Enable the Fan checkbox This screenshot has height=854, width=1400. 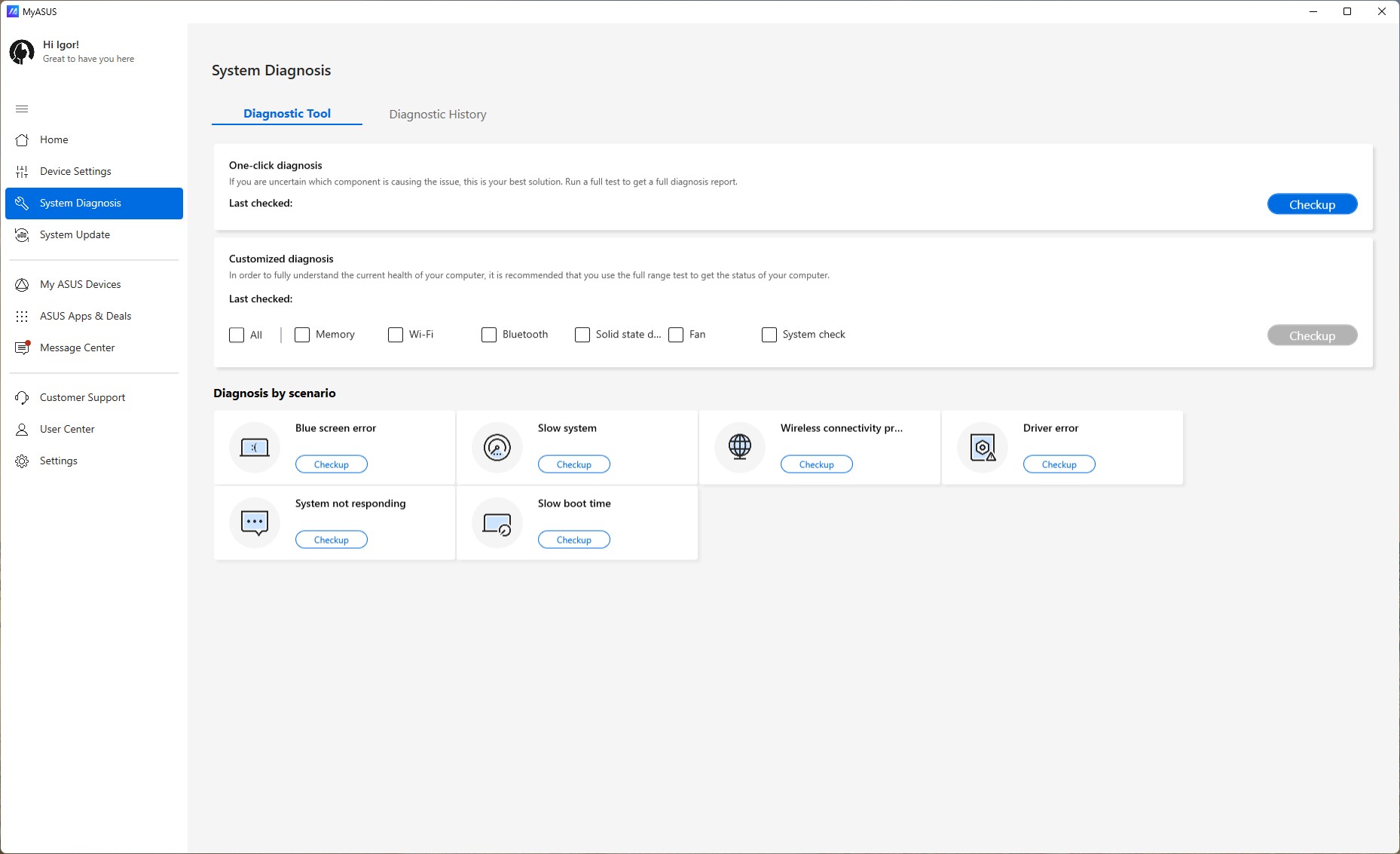pyautogui.click(x=676, y=335)
